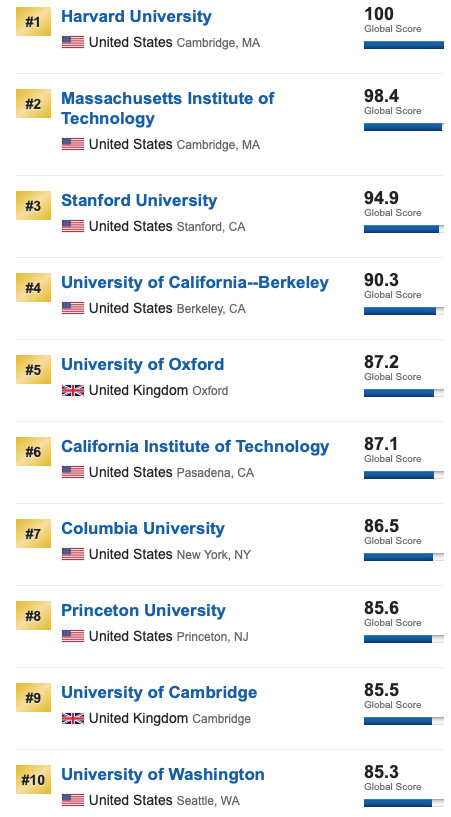Viewport: 451px width, 817px height.
Task: Click the #7 rank badge for Columbia
Action: [33, 534]
